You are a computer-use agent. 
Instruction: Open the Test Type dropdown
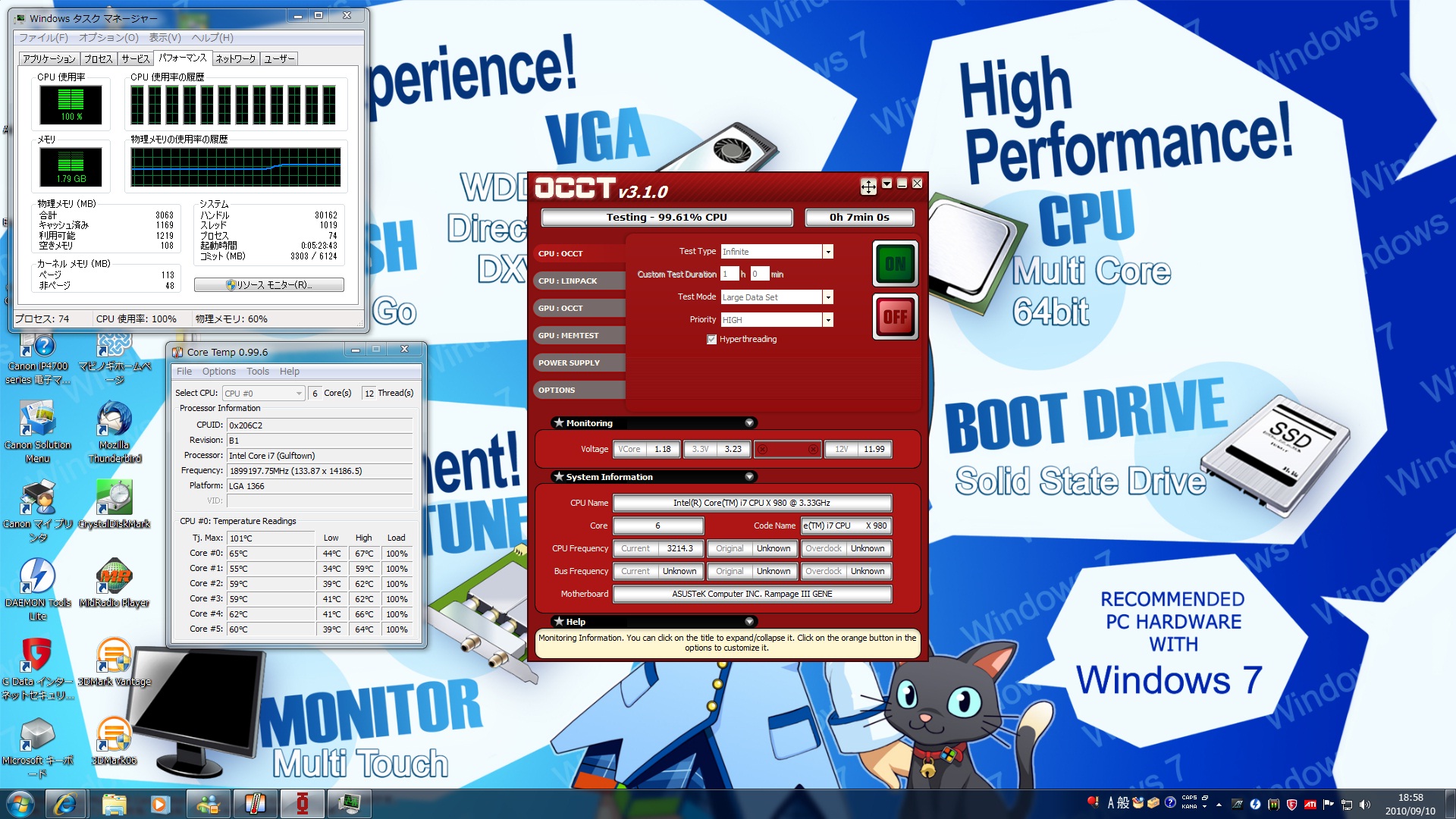pos(827,252)
